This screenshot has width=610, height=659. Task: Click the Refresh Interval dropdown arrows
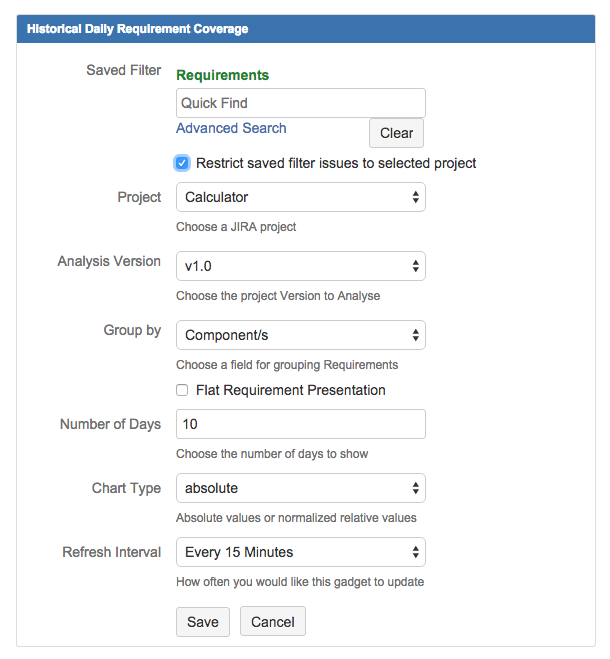(x=415, y=552)
